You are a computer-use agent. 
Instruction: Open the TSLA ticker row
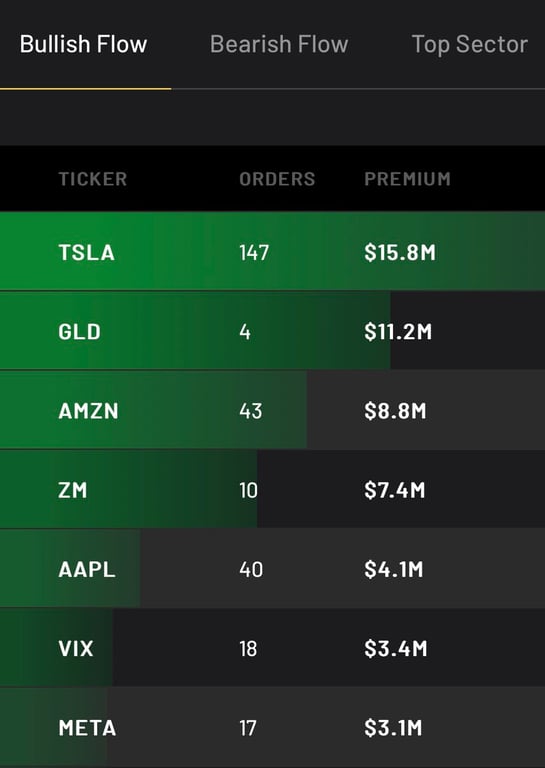(x=272, y=251)
